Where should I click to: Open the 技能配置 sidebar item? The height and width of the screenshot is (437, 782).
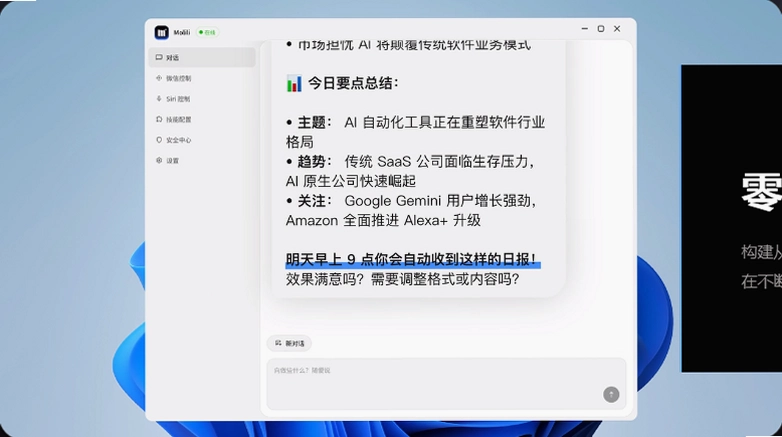[x=202, y=119]
